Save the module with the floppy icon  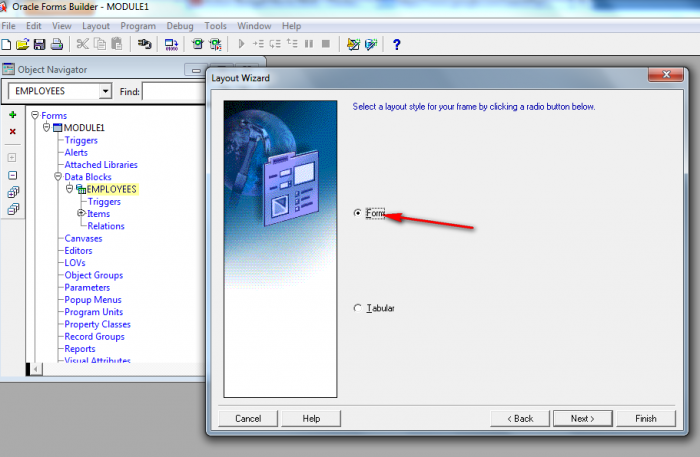tap(39, 44)
